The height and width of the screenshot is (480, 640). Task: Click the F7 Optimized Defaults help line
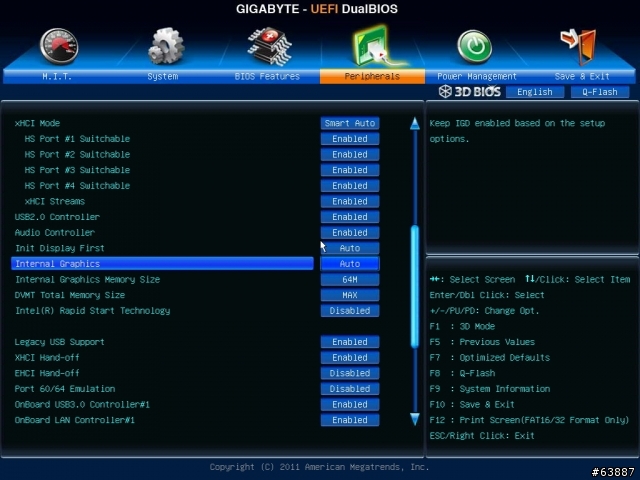pyautogui.click(x=490, y=358)
